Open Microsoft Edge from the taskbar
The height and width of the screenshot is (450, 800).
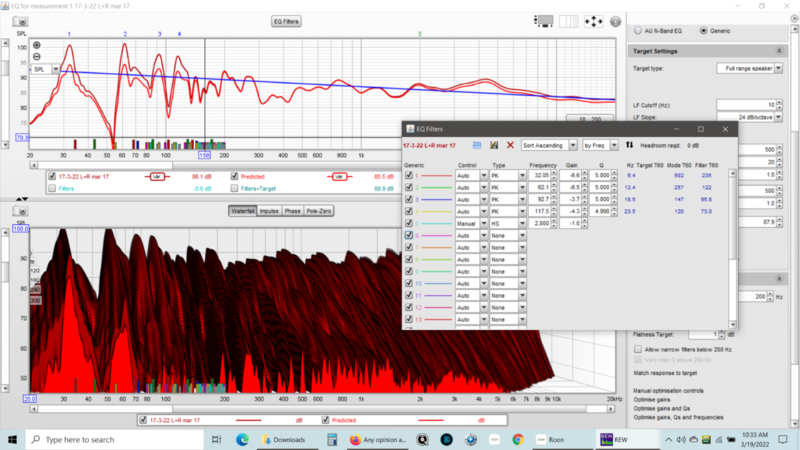241,439
